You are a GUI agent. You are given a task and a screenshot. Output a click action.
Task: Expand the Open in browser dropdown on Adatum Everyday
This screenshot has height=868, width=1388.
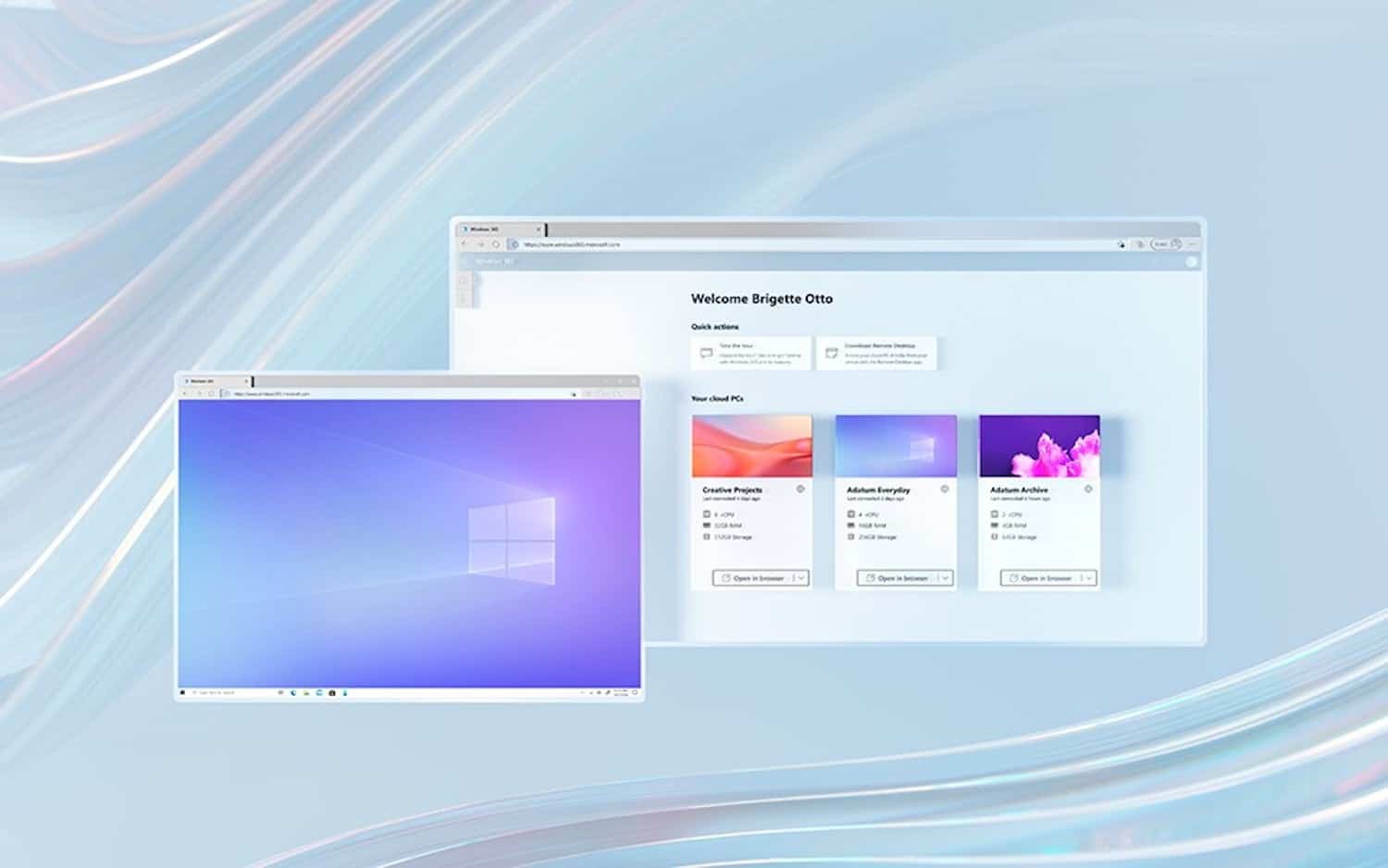946,579
